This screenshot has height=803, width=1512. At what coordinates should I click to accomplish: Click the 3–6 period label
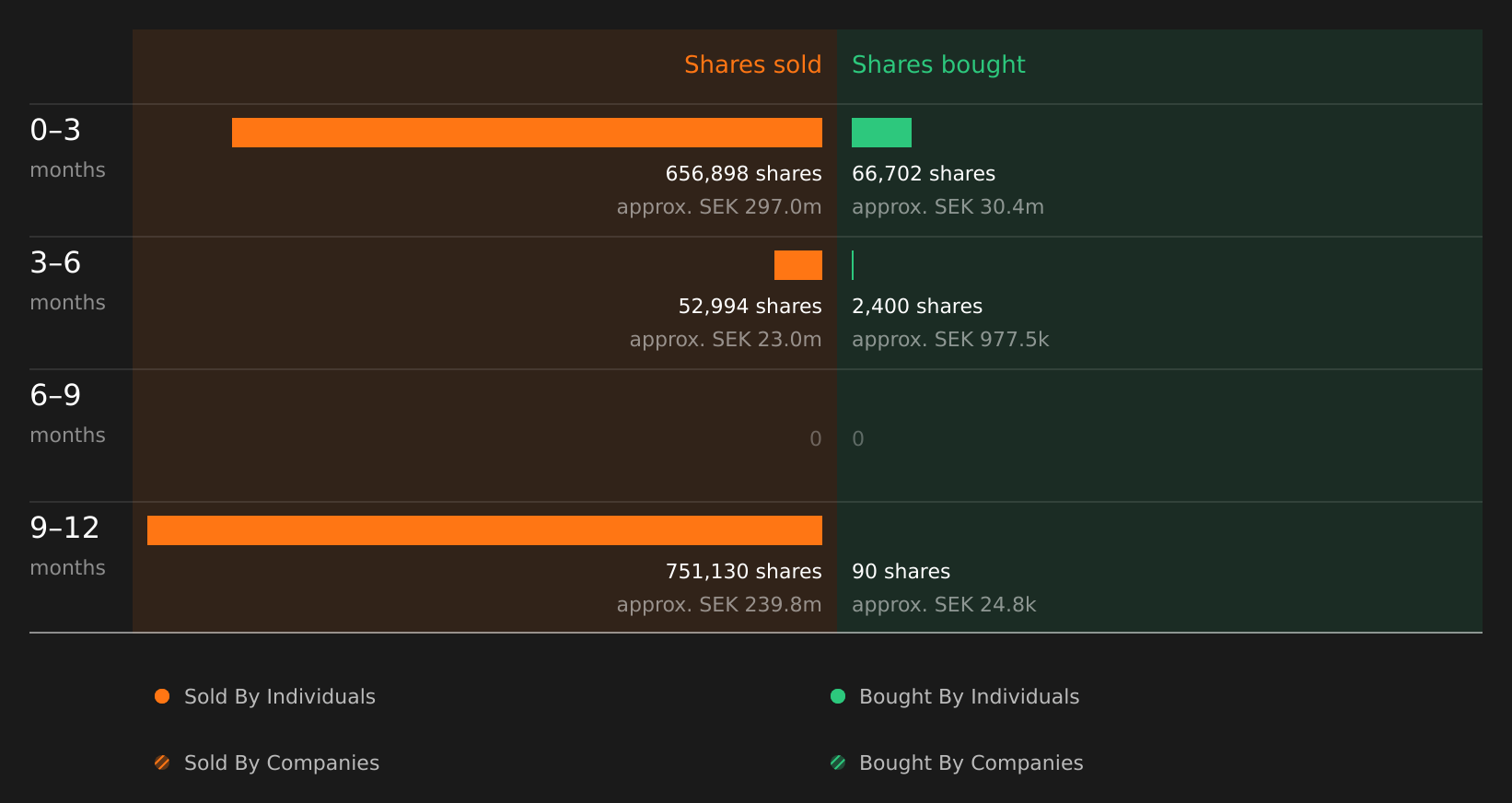pyautogui.click(x=55, y=262)
